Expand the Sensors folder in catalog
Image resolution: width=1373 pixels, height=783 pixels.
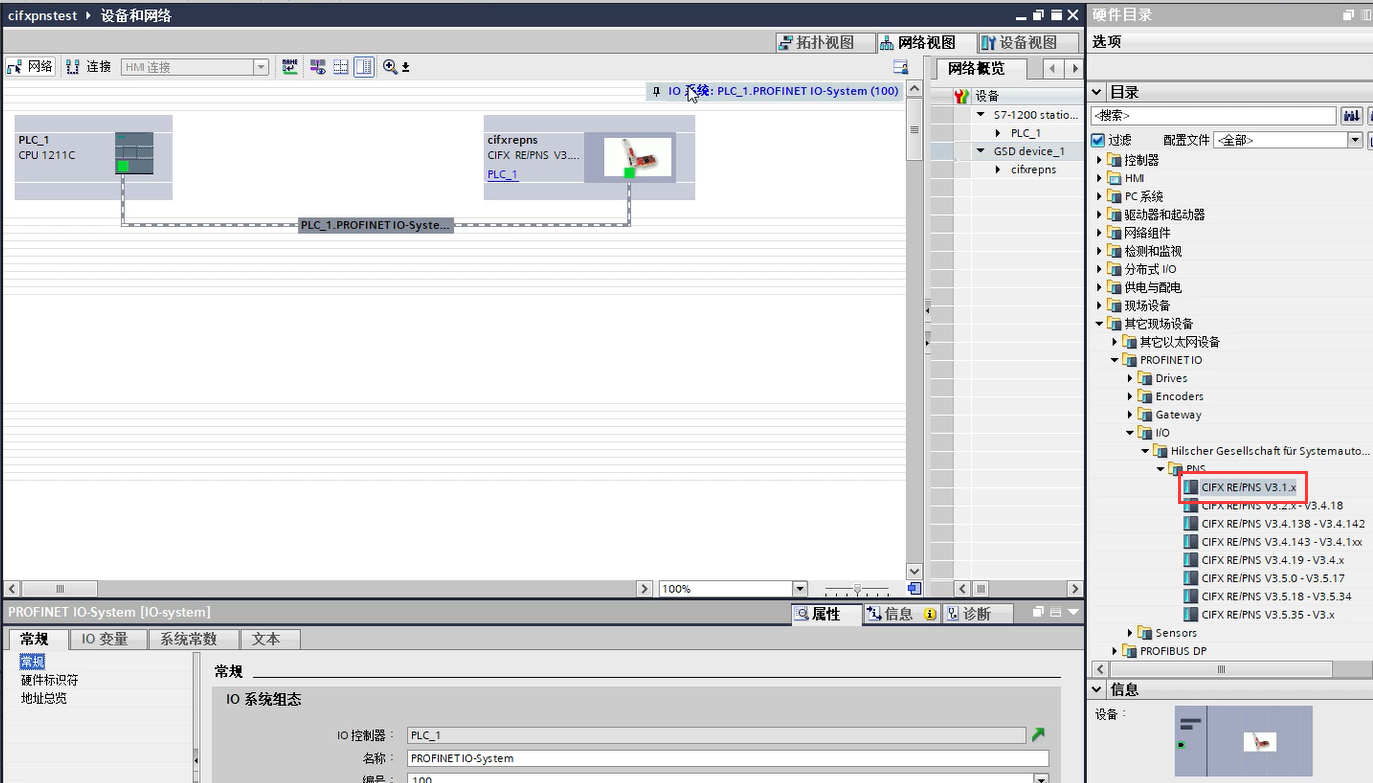click(x=1131, y=633)
